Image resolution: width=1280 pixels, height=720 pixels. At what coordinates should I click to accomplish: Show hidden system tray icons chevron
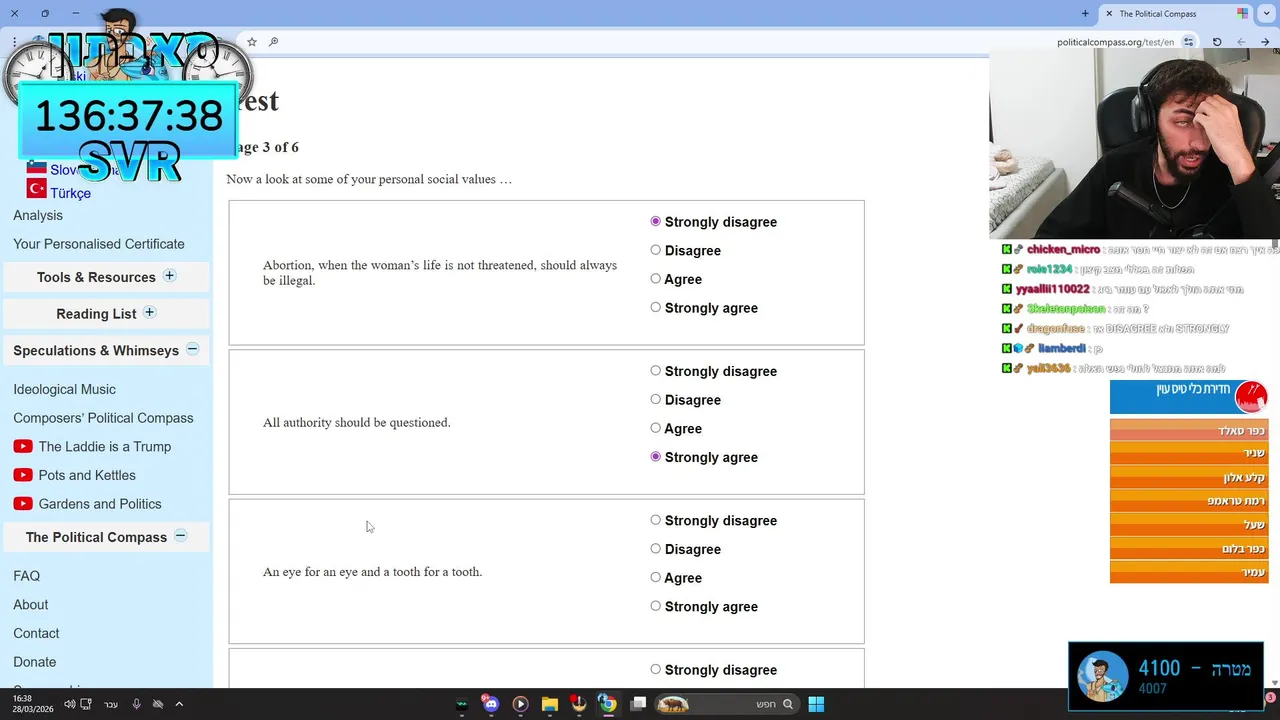[x=179, y=704]
